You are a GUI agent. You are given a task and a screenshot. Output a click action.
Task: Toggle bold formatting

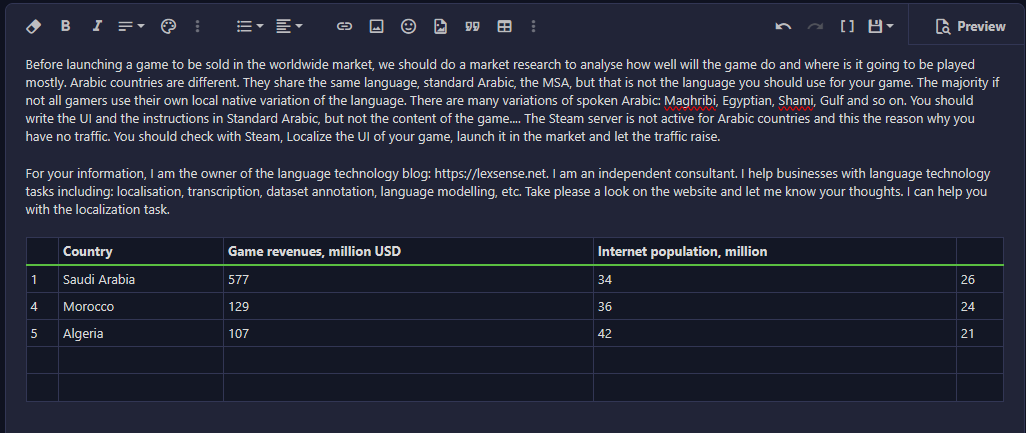tap(65, 26)
